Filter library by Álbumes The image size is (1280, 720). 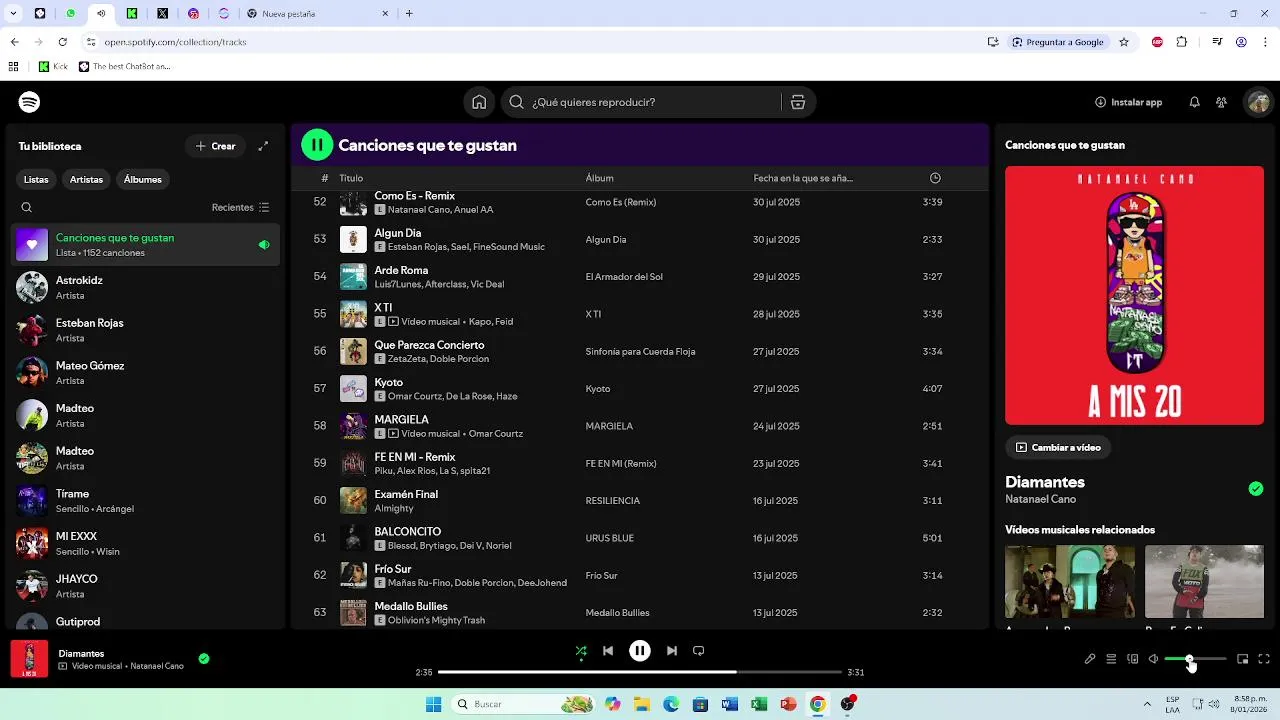click(x=143, y=179)
